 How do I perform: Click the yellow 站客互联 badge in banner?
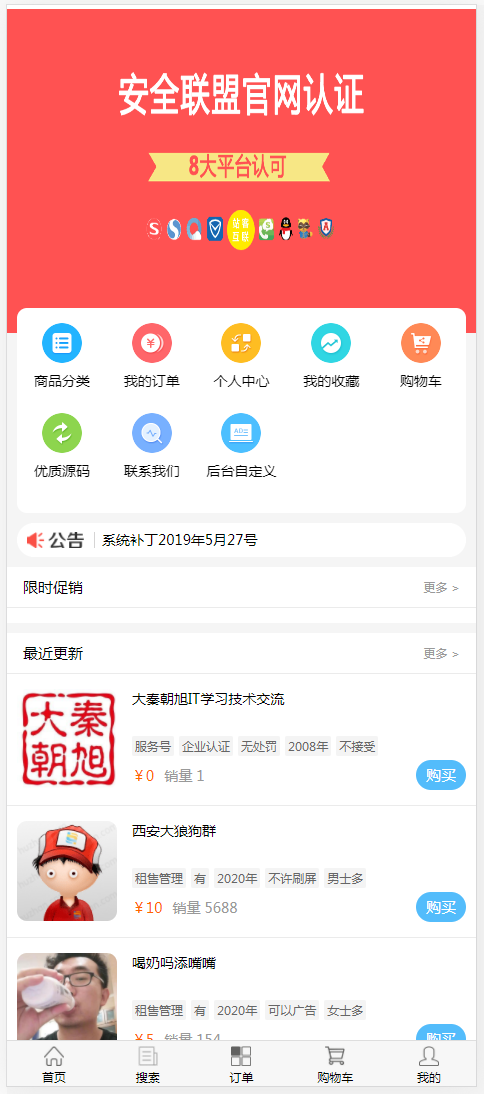(x=241, y=230)
